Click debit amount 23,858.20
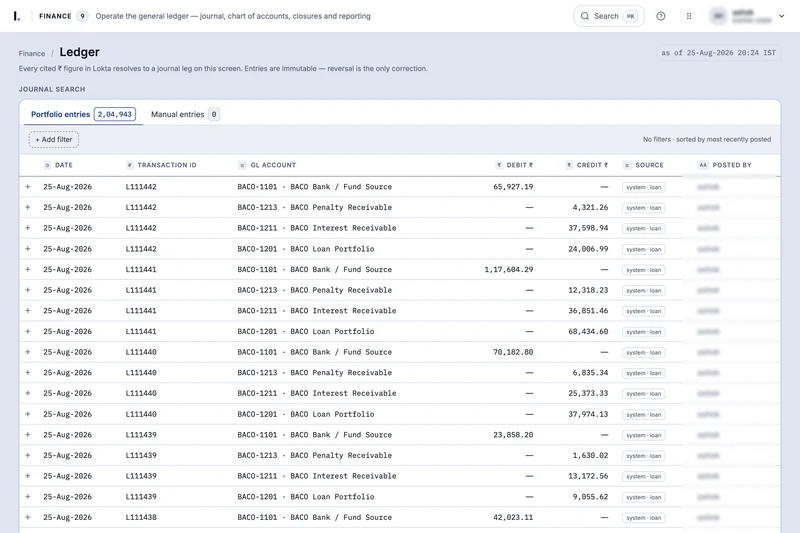This screenshot has height=533, width=800. [x=513, y=435]
